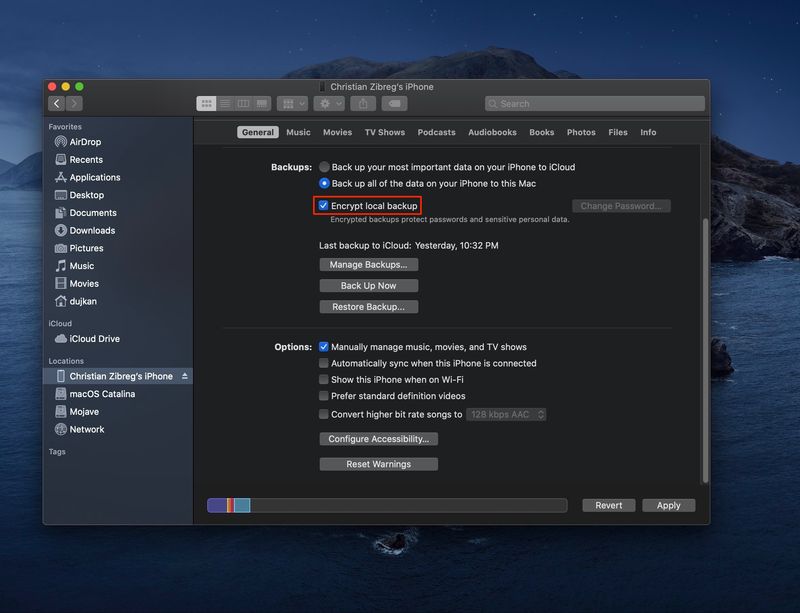Click the Recents clock icon in sidebar

point(61,160)
